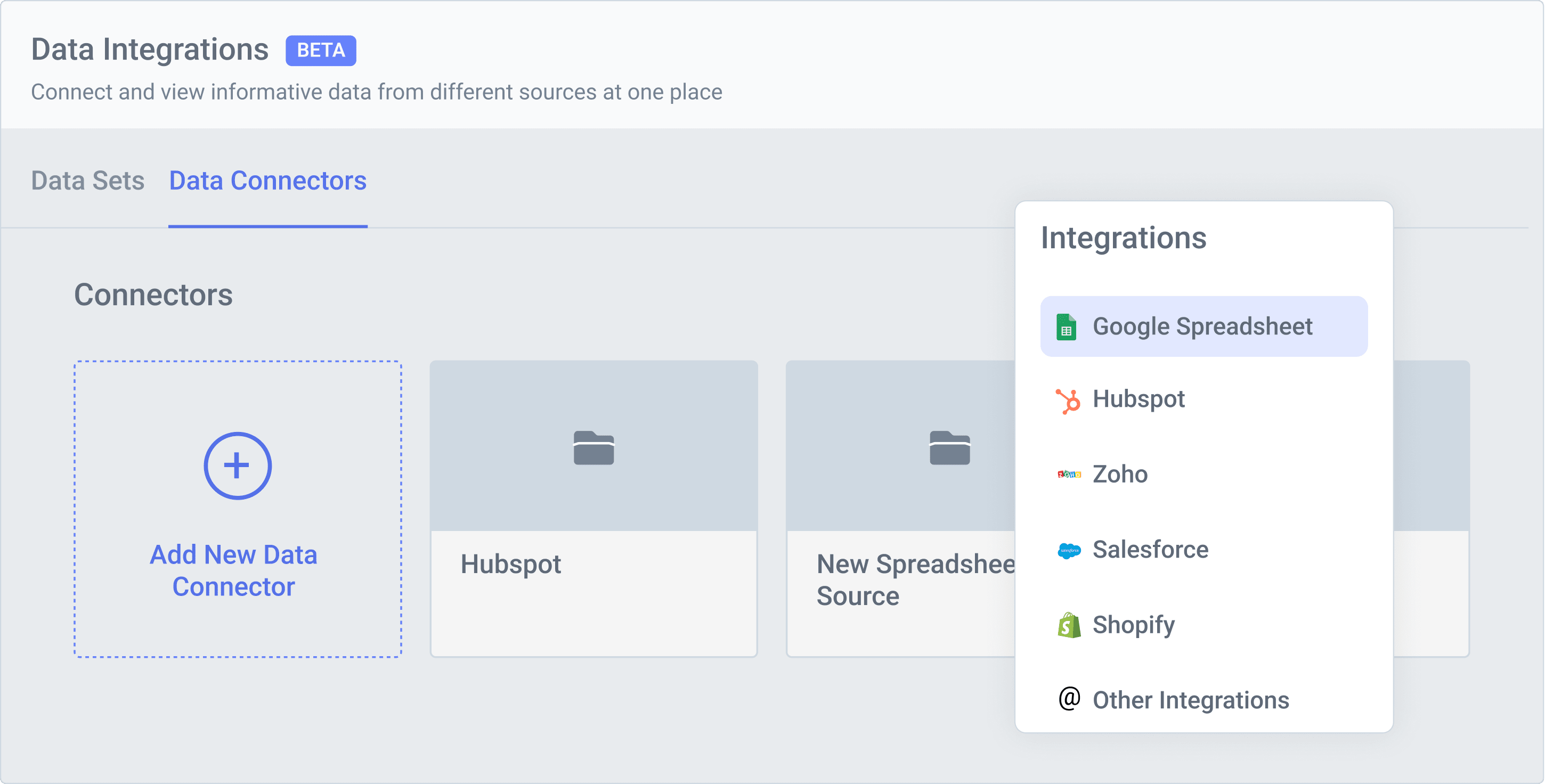Click the Data Integrations heading
Screen dimensions: 1545x784
pyautogui.click(x=150, y=49)
